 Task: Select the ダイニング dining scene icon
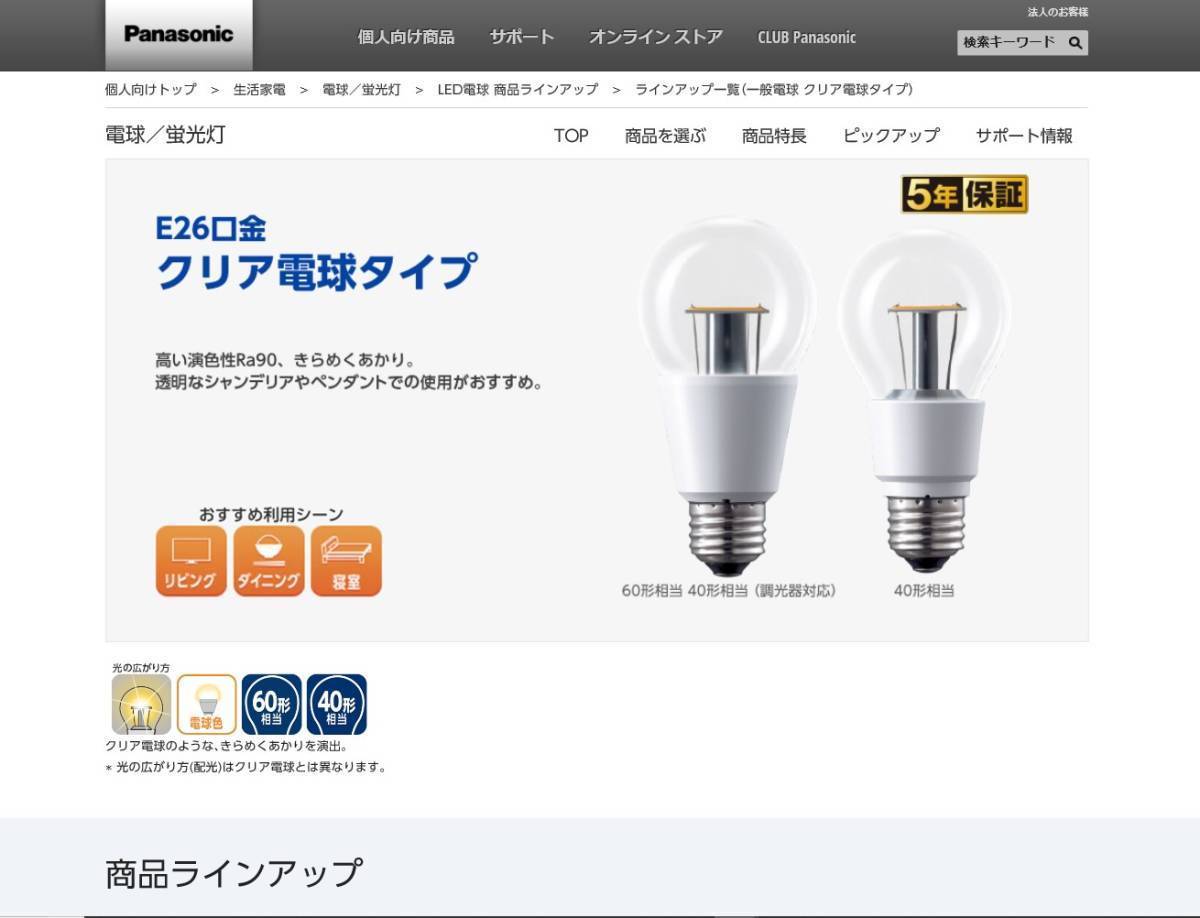[269, 561]
